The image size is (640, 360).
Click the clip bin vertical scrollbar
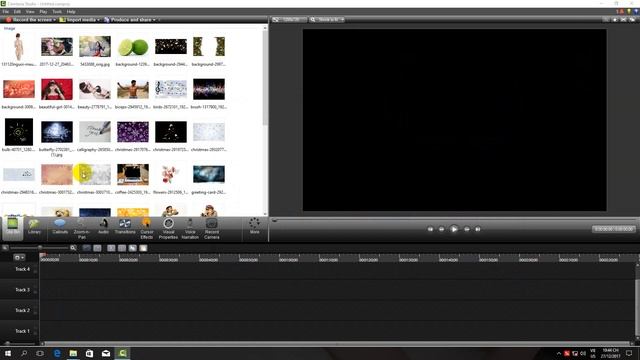(265, 78)
